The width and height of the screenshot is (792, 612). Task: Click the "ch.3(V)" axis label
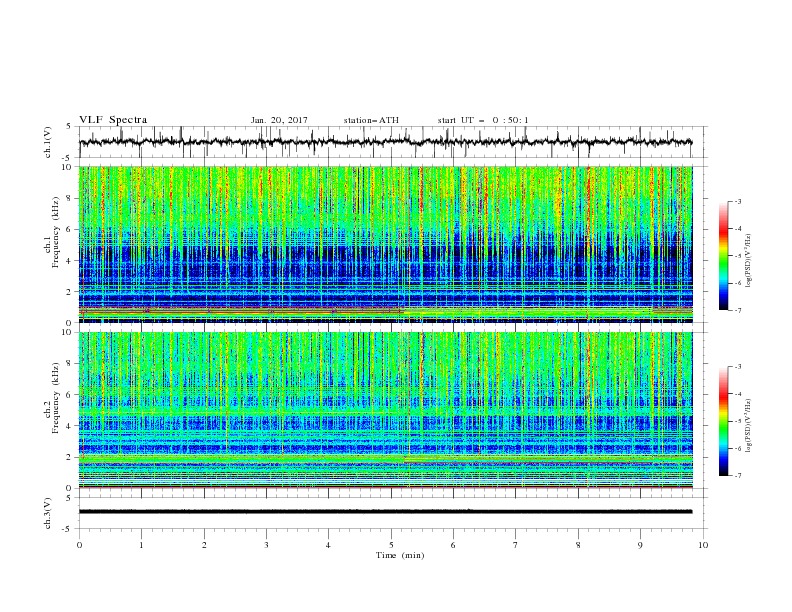pyautogui.click(x=48, y=513)
